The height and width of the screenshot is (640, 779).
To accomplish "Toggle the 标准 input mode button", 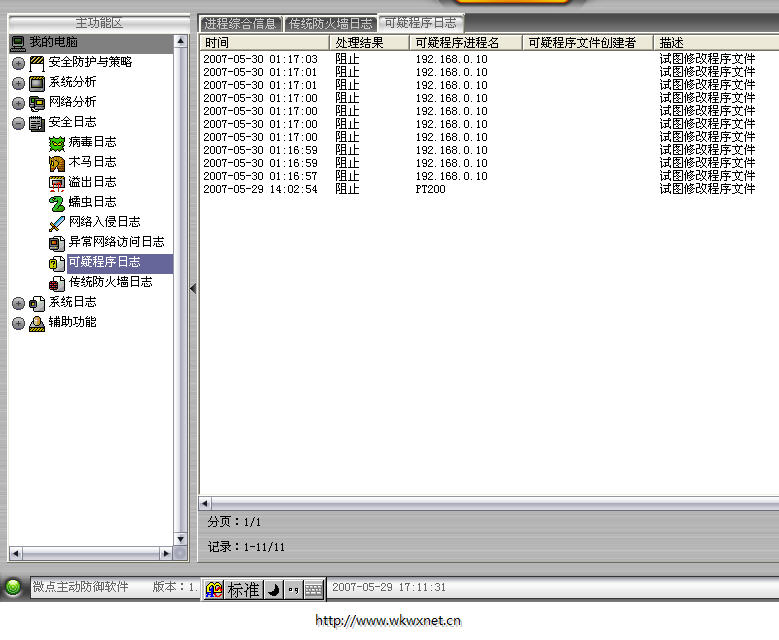I will click(243, 590).
